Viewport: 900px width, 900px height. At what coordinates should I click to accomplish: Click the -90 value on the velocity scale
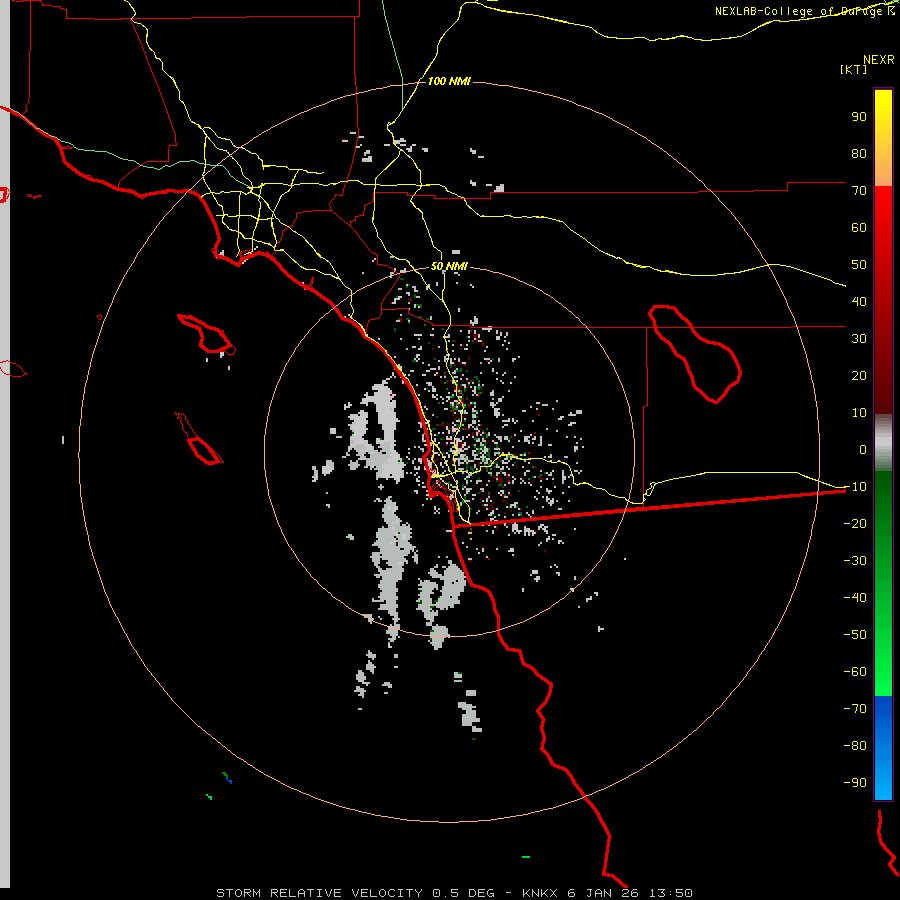click(855, 783)
